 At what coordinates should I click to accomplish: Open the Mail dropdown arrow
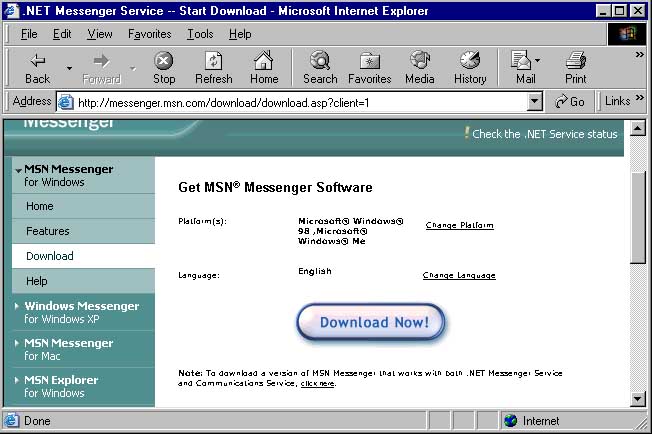coord(538,61)
